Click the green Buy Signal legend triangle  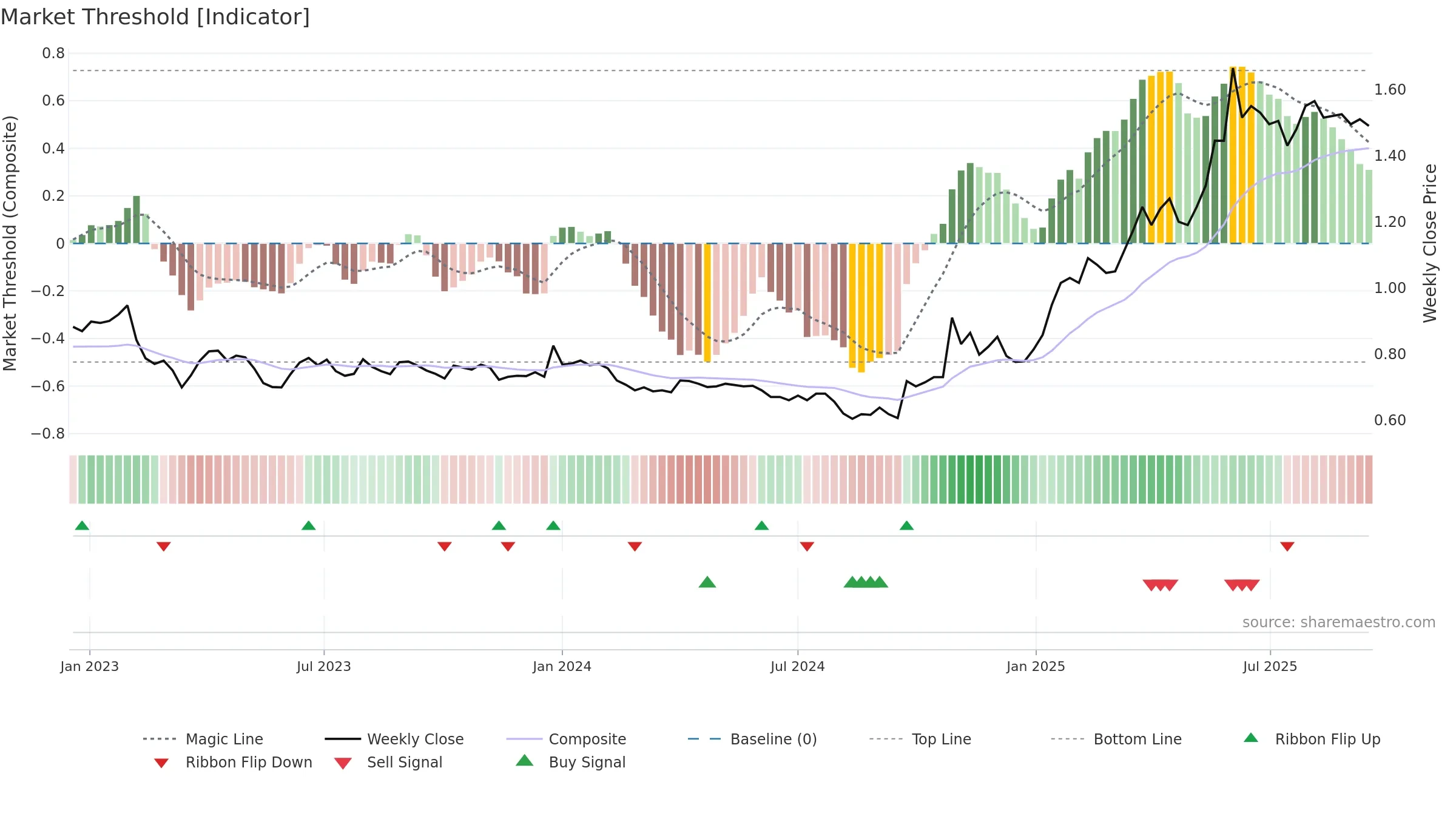point(525,760)
